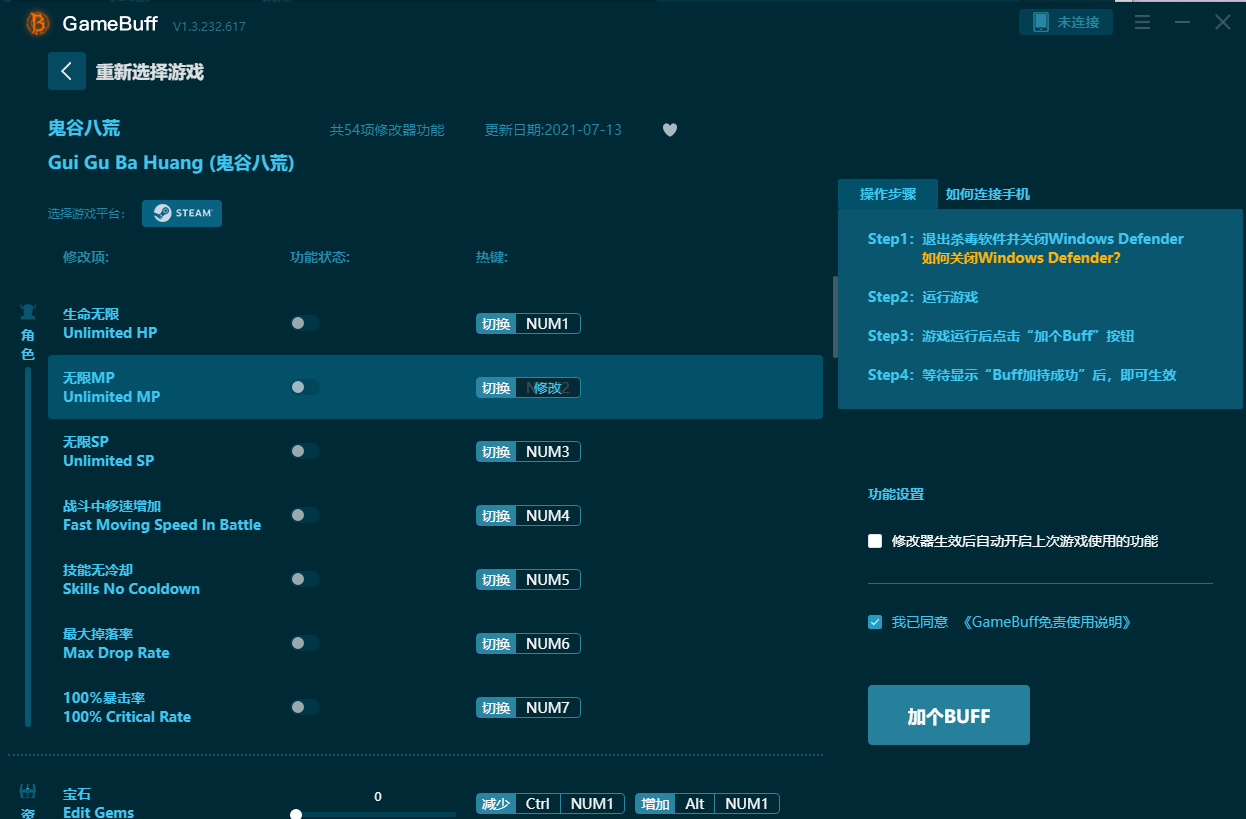
Task: Click the version number V1.3.232.617
Action: point(209,26)
